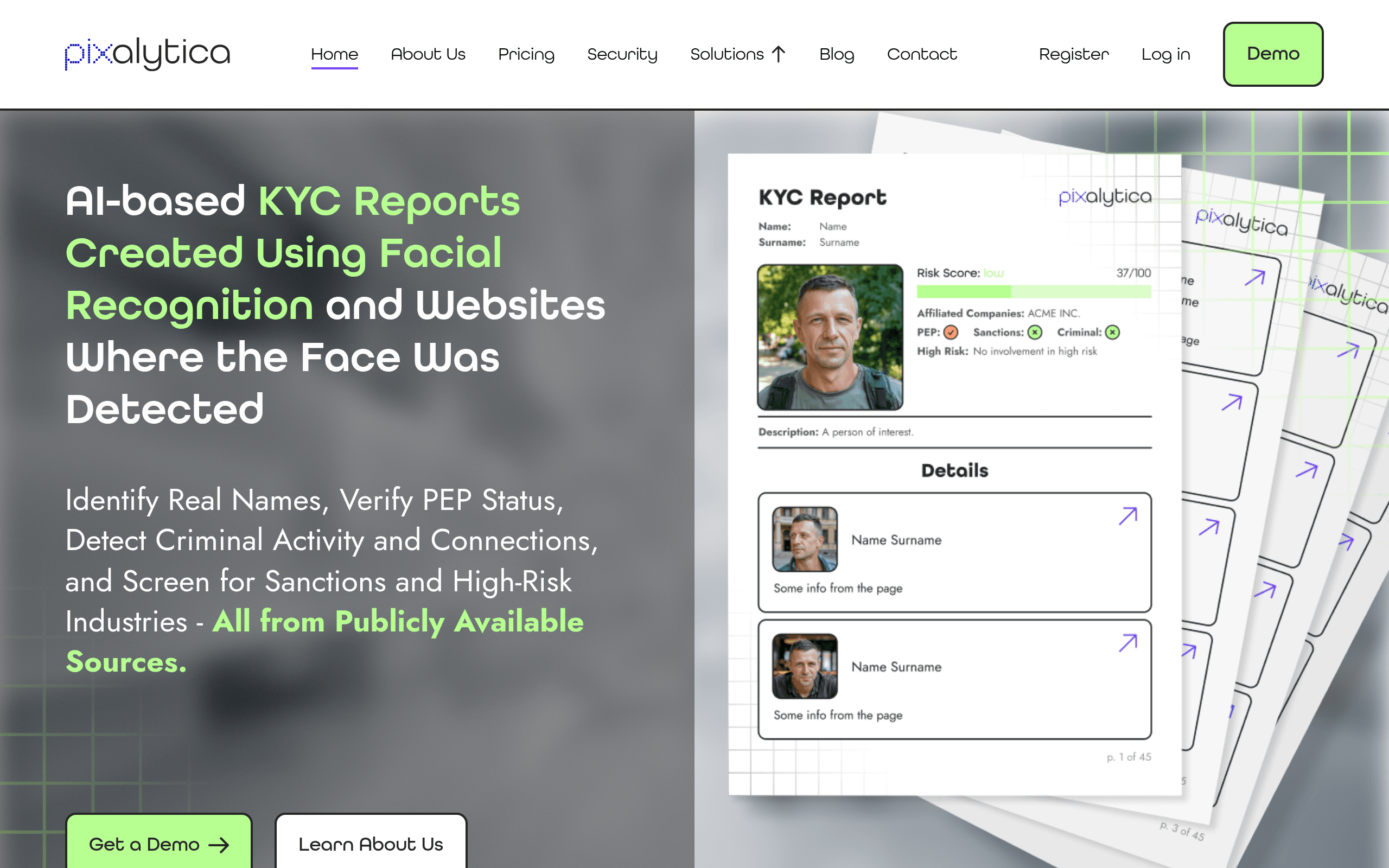This screenshot has width=1389, height=868.
Task: Click arrow icon in first Name Surname card
Action: [x=1128, y=516]
